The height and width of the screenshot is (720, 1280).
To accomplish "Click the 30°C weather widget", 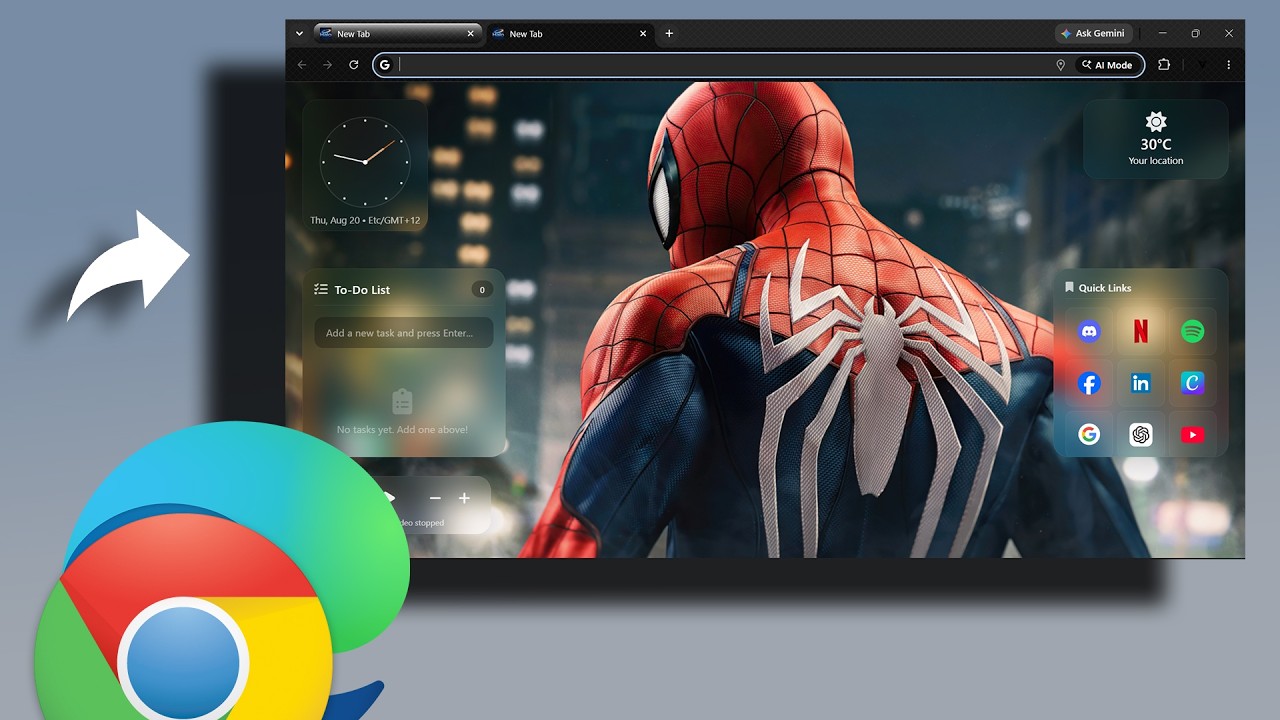I will click(x=1156, y=139).
